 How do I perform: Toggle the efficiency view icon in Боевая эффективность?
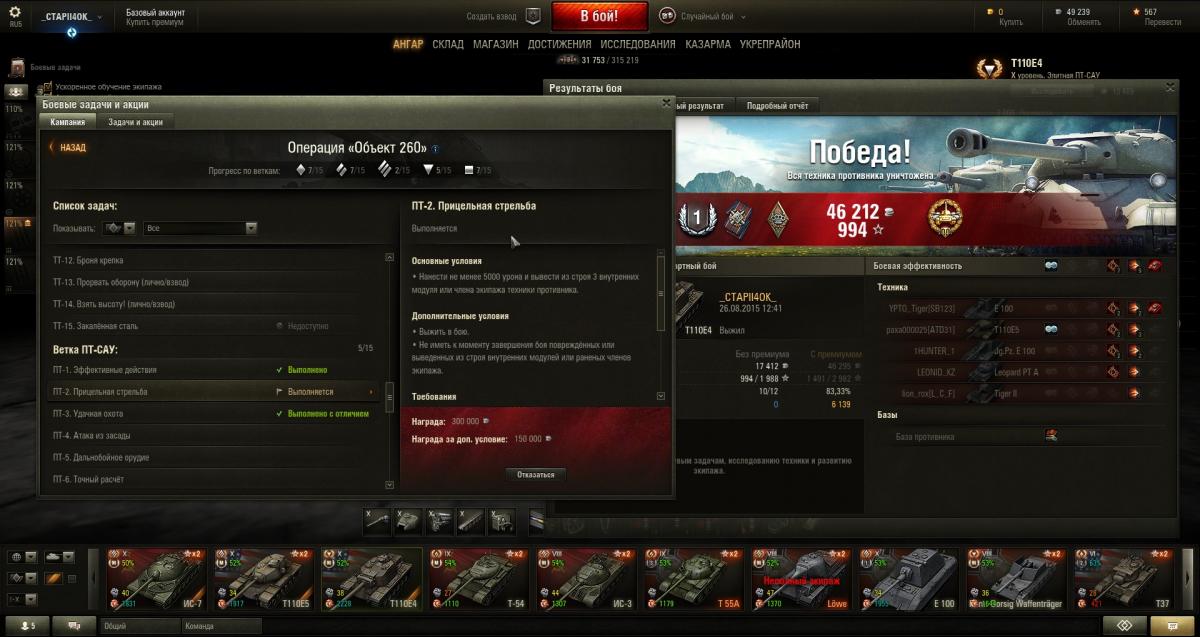[x=1052, y=266]
